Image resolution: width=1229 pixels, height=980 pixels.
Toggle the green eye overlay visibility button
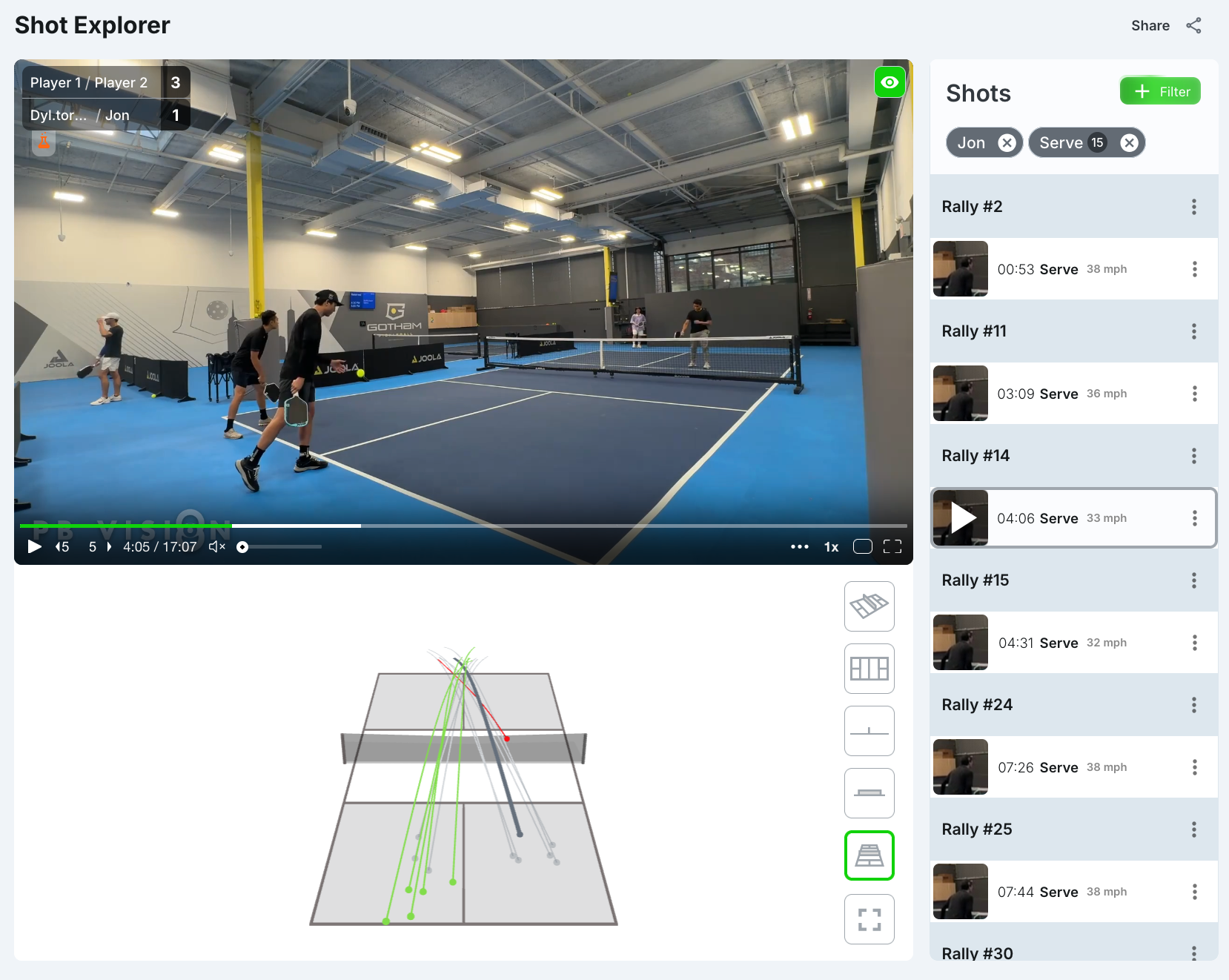click(890, 82)
